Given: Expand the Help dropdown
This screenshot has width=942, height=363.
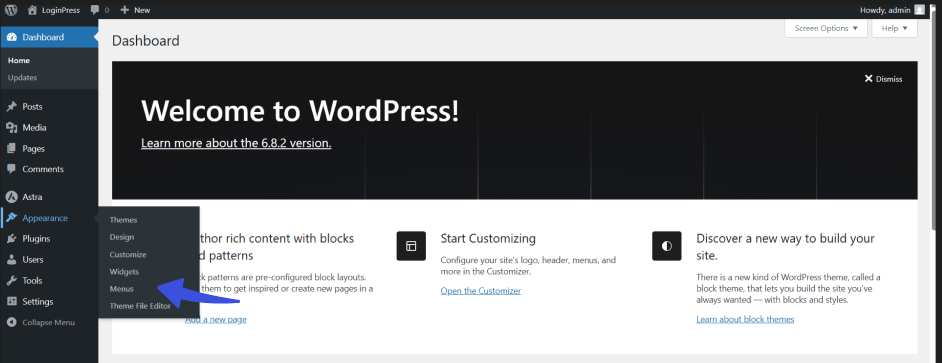Looking at the screenshot, I should [x=895, y=28].
